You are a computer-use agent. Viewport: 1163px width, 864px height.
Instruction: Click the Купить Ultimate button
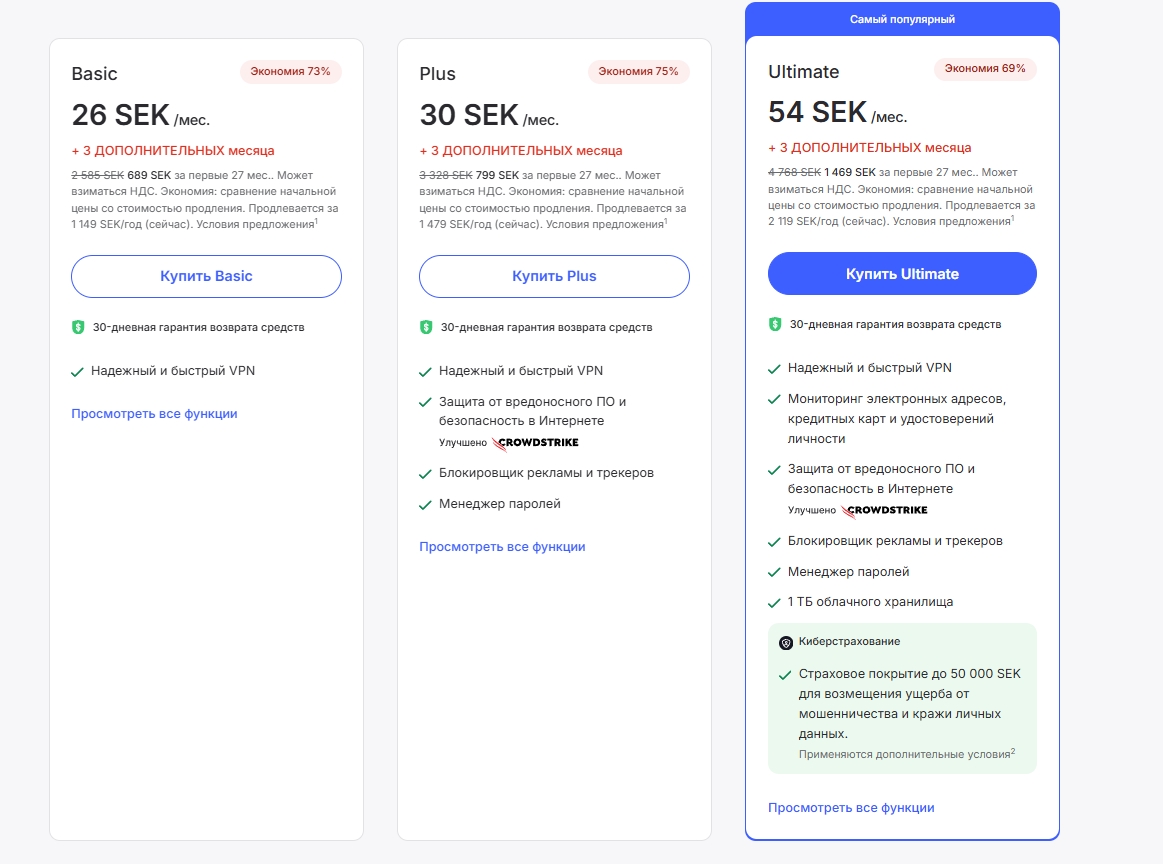point(901,273)
